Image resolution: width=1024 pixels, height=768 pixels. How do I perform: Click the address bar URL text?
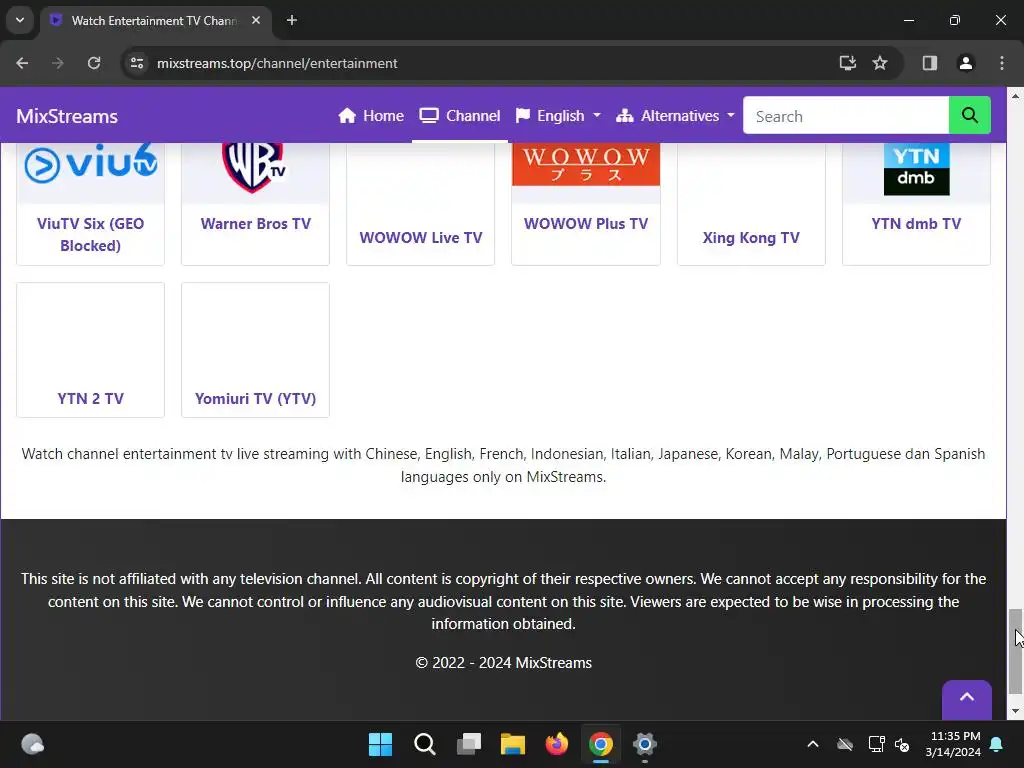click(277, 63)
